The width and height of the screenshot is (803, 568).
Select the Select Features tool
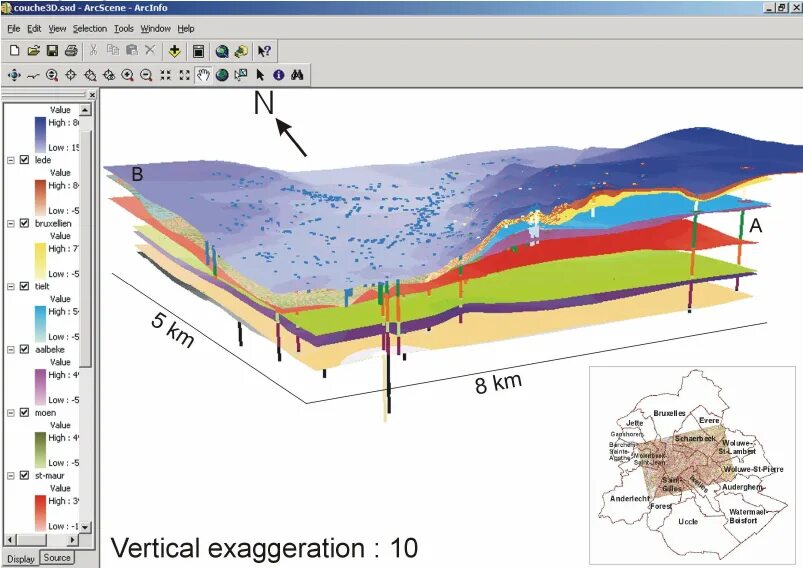(x=241, y=75)
